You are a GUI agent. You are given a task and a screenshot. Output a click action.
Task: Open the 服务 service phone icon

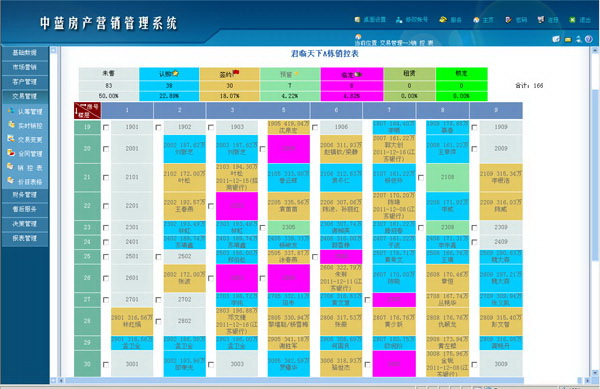pyautogui.click(x=443, y=19)
